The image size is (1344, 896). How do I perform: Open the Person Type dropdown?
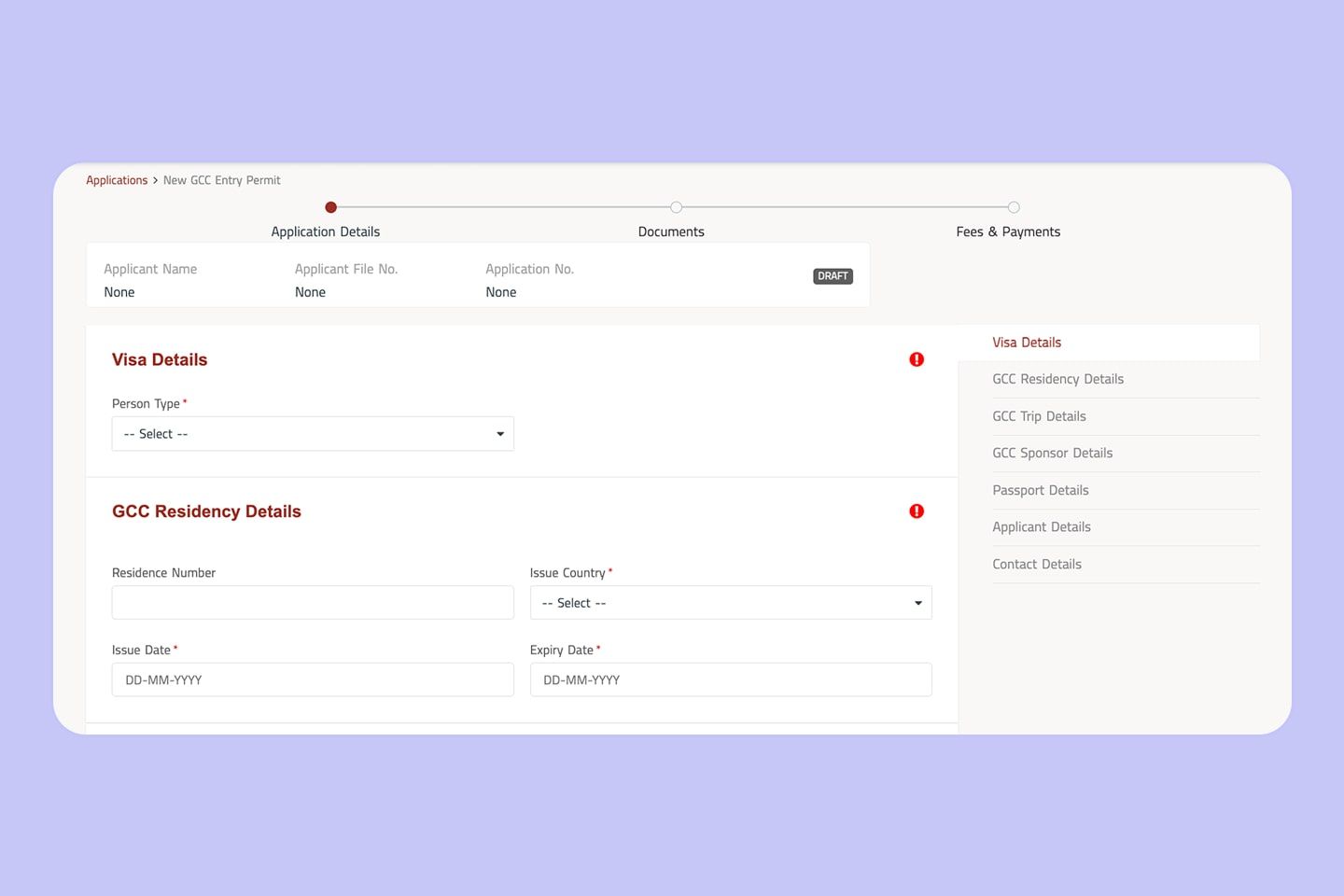(x=313, y=434)
